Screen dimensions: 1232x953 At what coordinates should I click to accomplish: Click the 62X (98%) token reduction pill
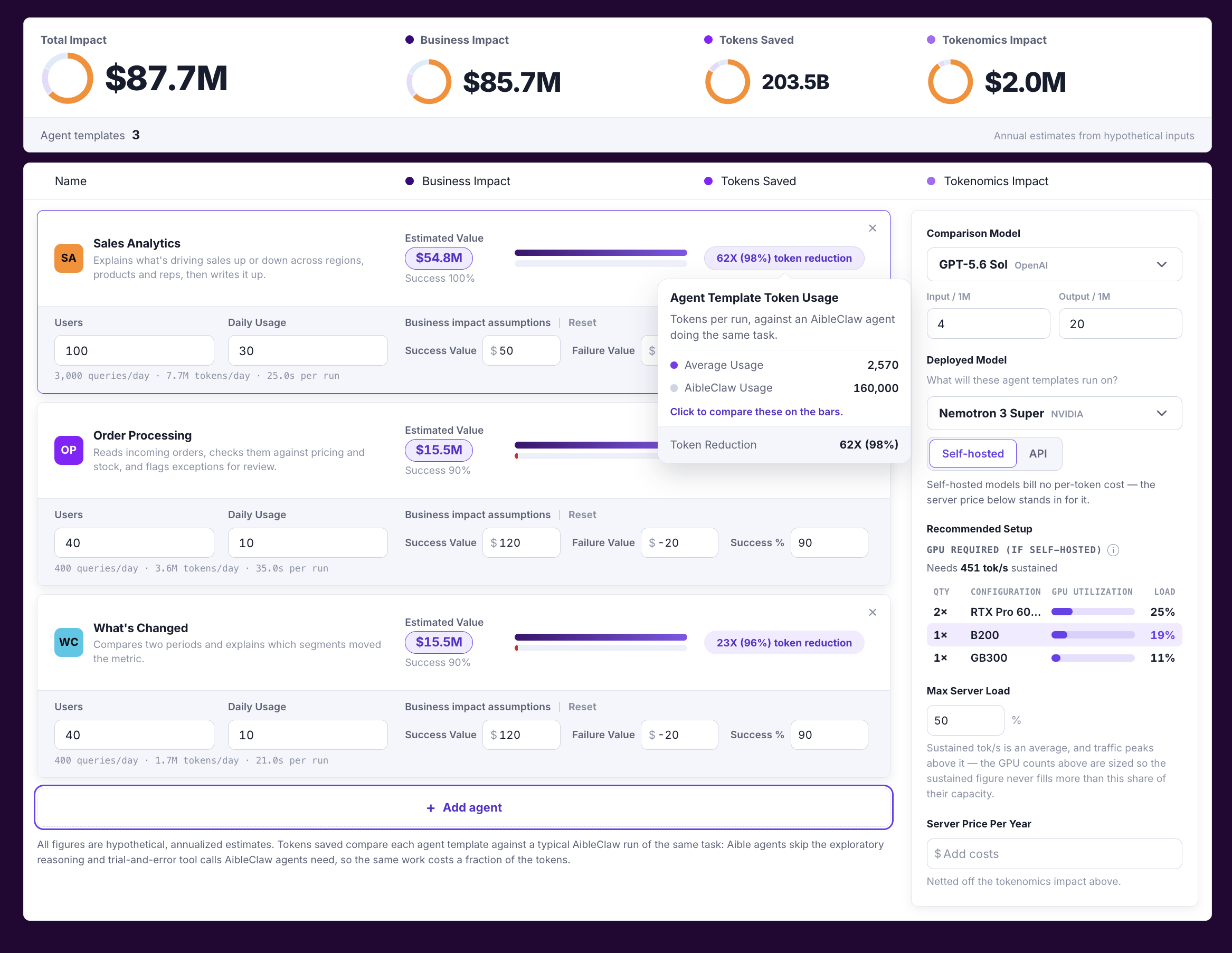[783, 258]
